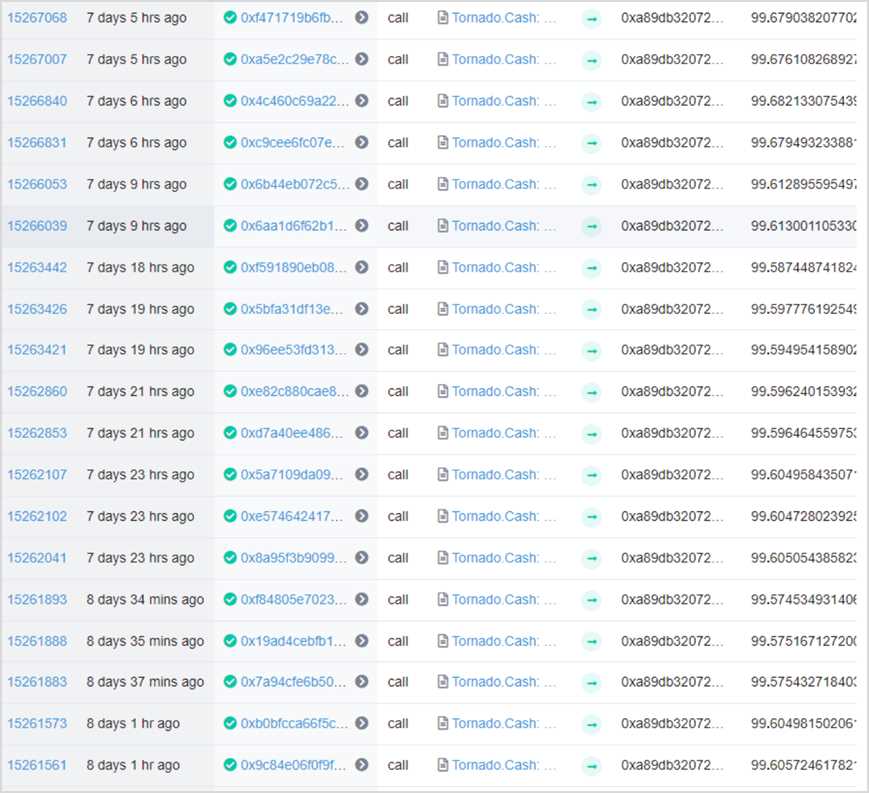Click the contract document icon in the 15267007 row
The width and height of the screenshot is (869, 793).
443,60
